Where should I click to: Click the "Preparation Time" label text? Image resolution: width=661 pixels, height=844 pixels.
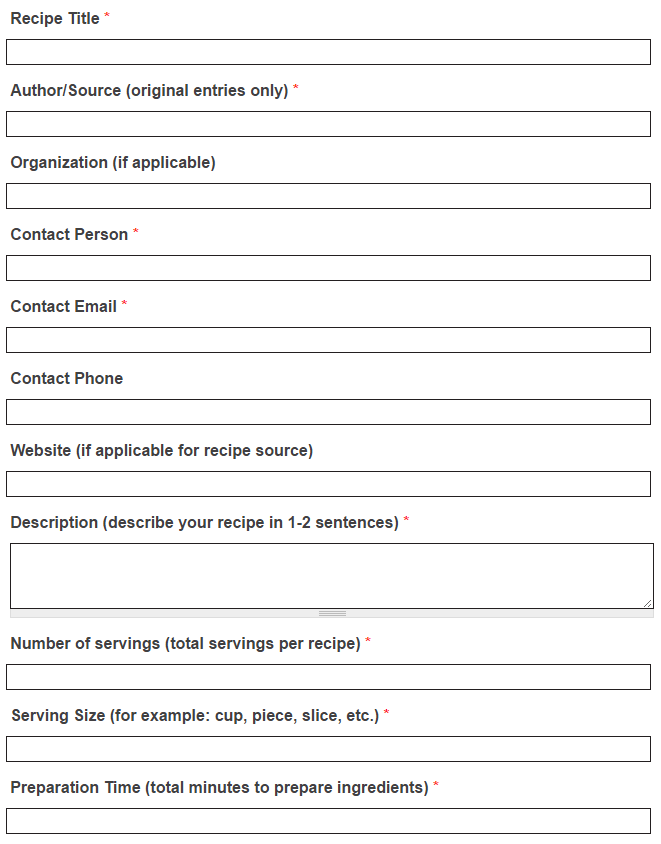pyautogui.click(x=219, y=788)
